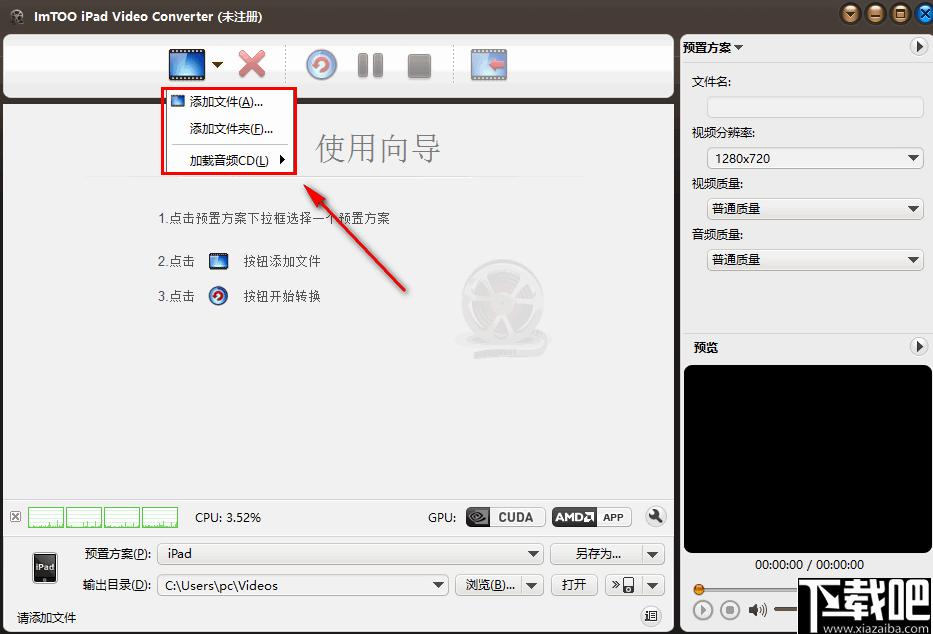Mute the preview with the speaker icon
This screenshot has height=634, width=933.
757,610
